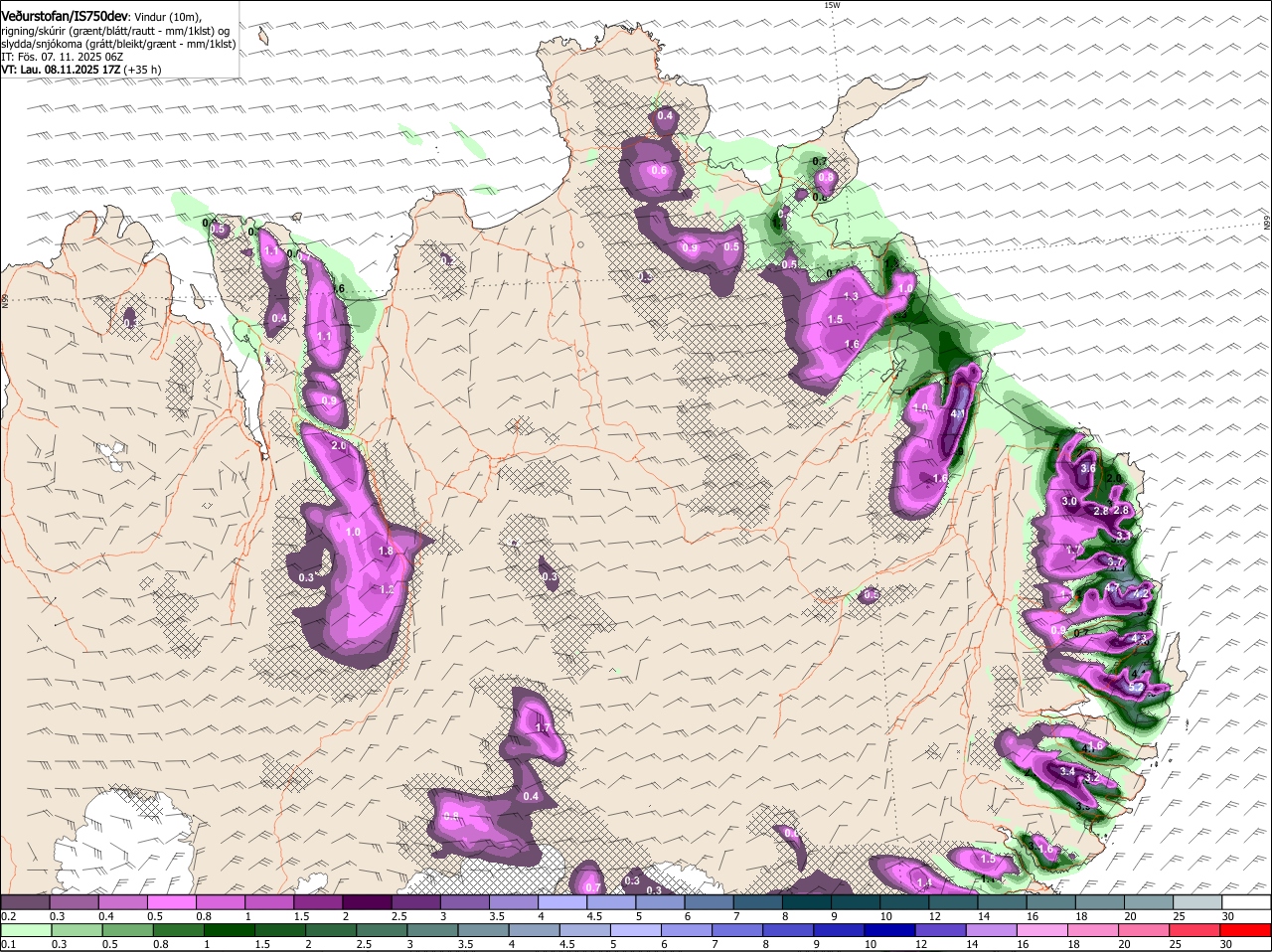1272x952 pixels.
Task: Click the 'rigning/skúrir' description line
Action: tap(115, 31)
